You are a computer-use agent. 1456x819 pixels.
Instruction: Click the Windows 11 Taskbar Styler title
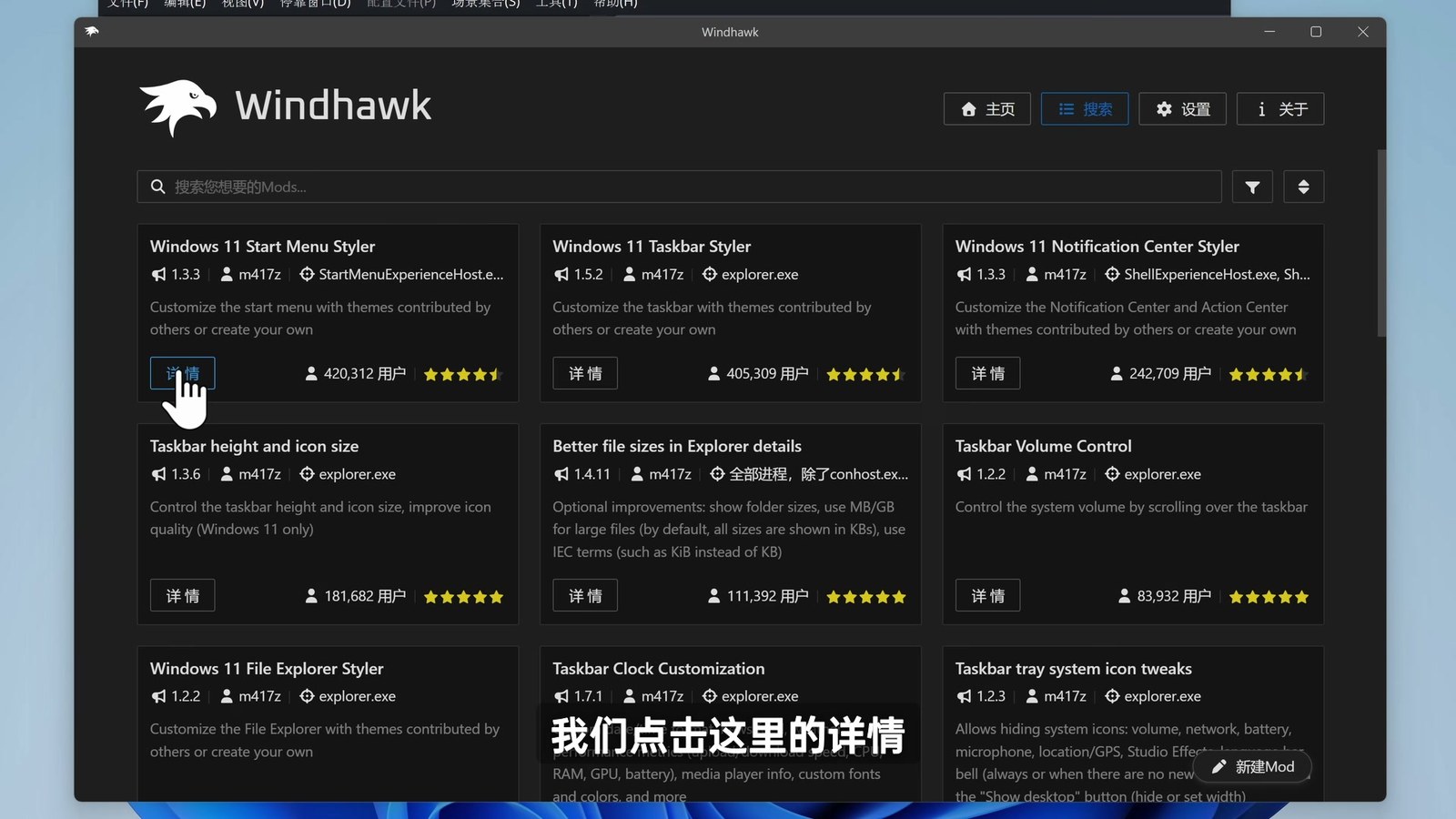pyautogui.click(x=652, y=247)
